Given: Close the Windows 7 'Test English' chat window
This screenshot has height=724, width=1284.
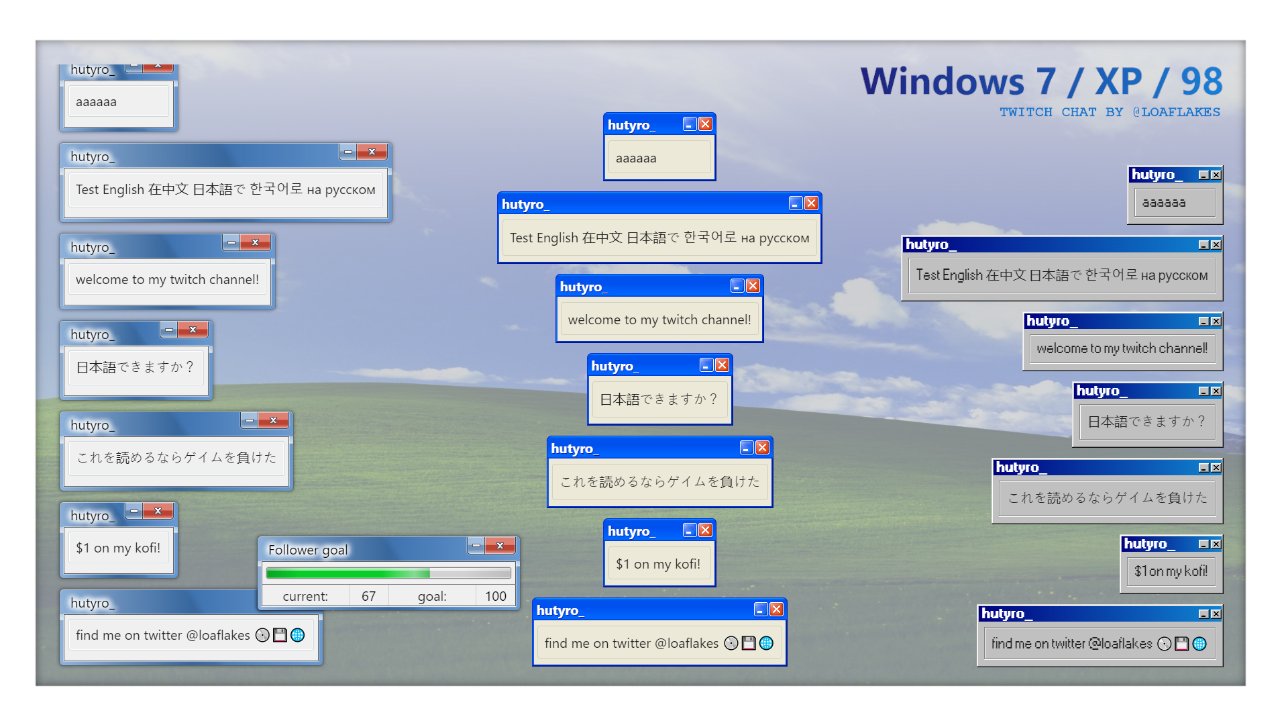Looking at the screenshot, I should coord(372,152).
